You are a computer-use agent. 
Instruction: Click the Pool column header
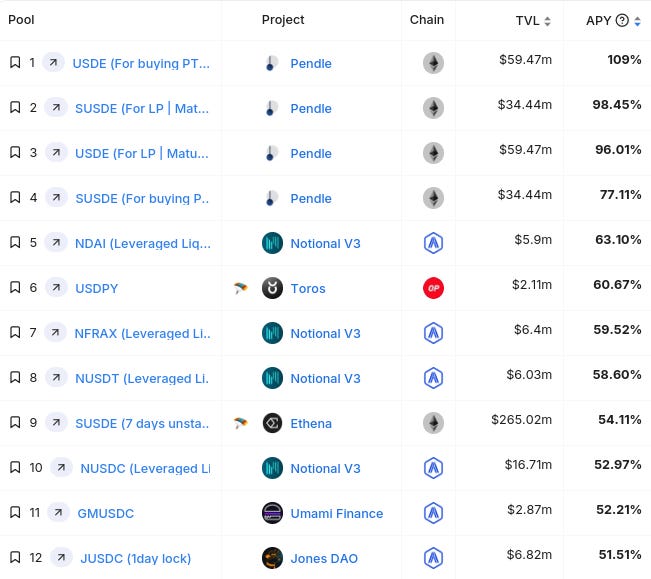click(x=21, y=20)
